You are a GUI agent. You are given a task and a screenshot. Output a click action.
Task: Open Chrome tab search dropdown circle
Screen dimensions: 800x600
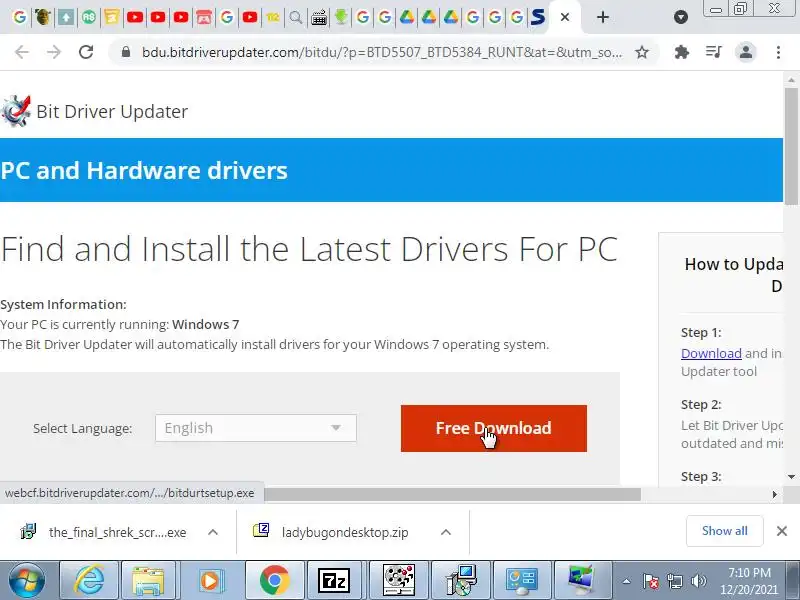tap(681, 17)
